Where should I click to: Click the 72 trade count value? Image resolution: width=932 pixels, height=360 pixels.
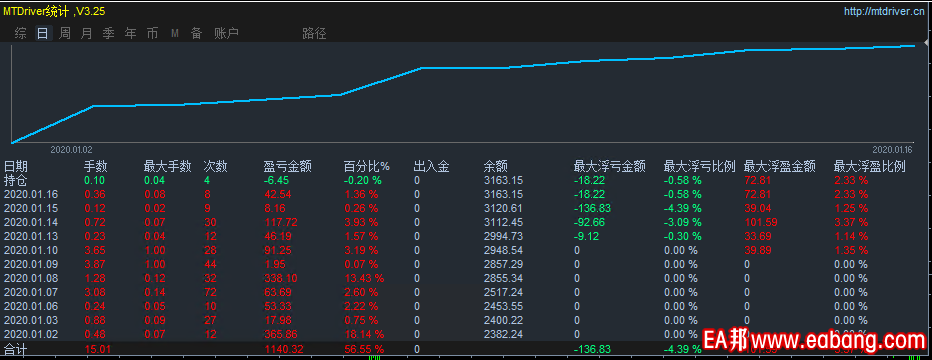(209, 292)
